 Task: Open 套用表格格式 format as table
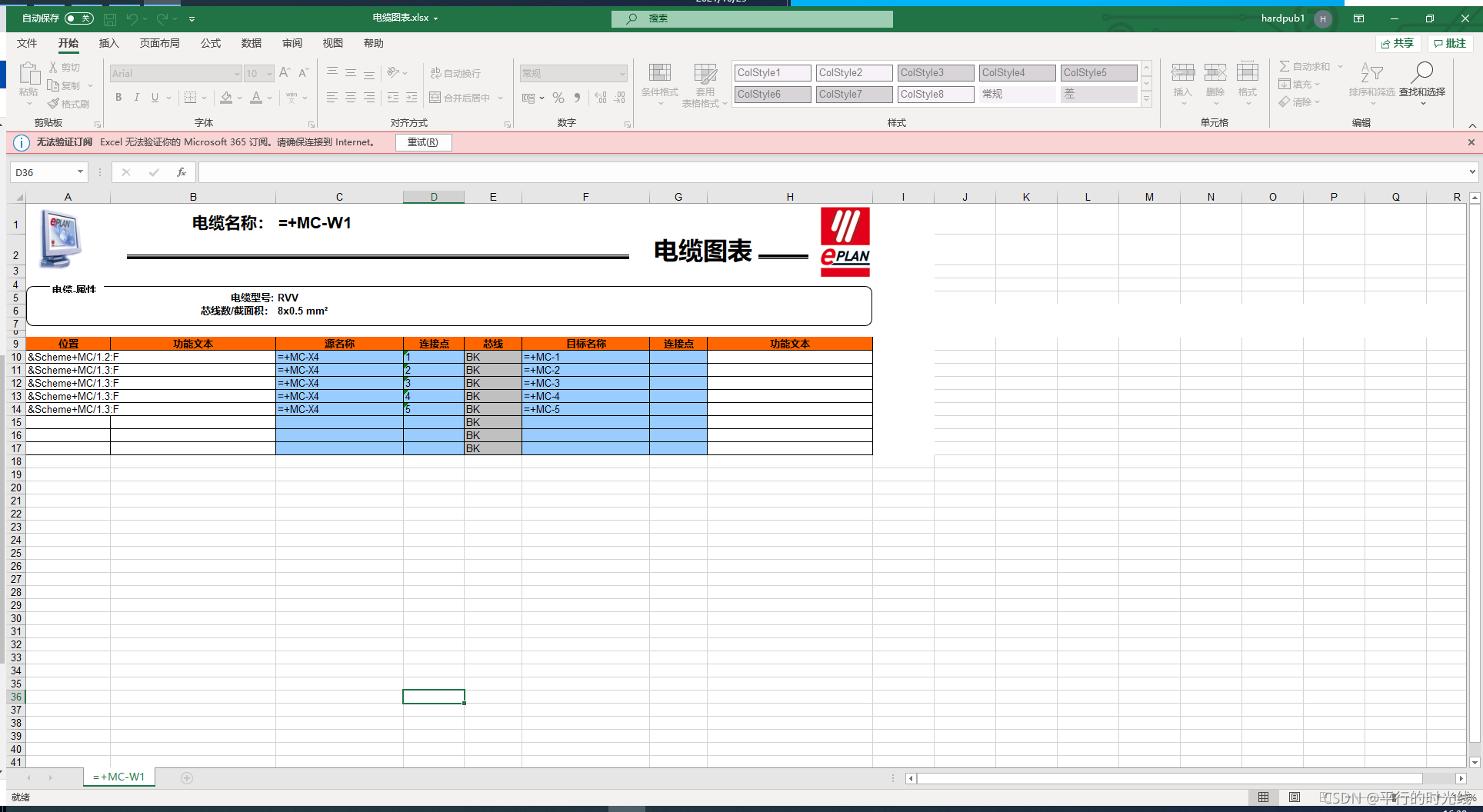tap(704, 85)
